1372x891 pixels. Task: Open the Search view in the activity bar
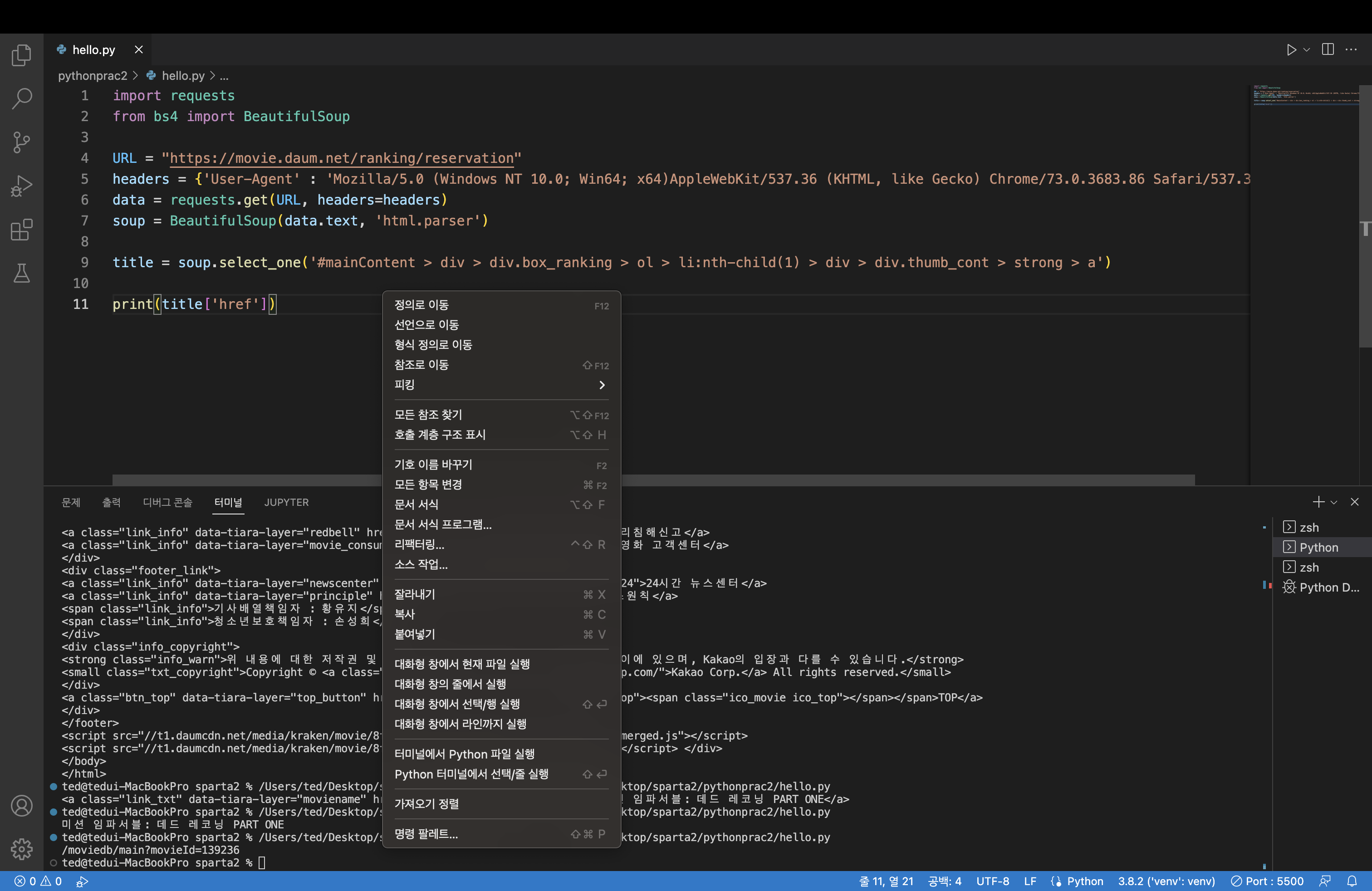21,98
